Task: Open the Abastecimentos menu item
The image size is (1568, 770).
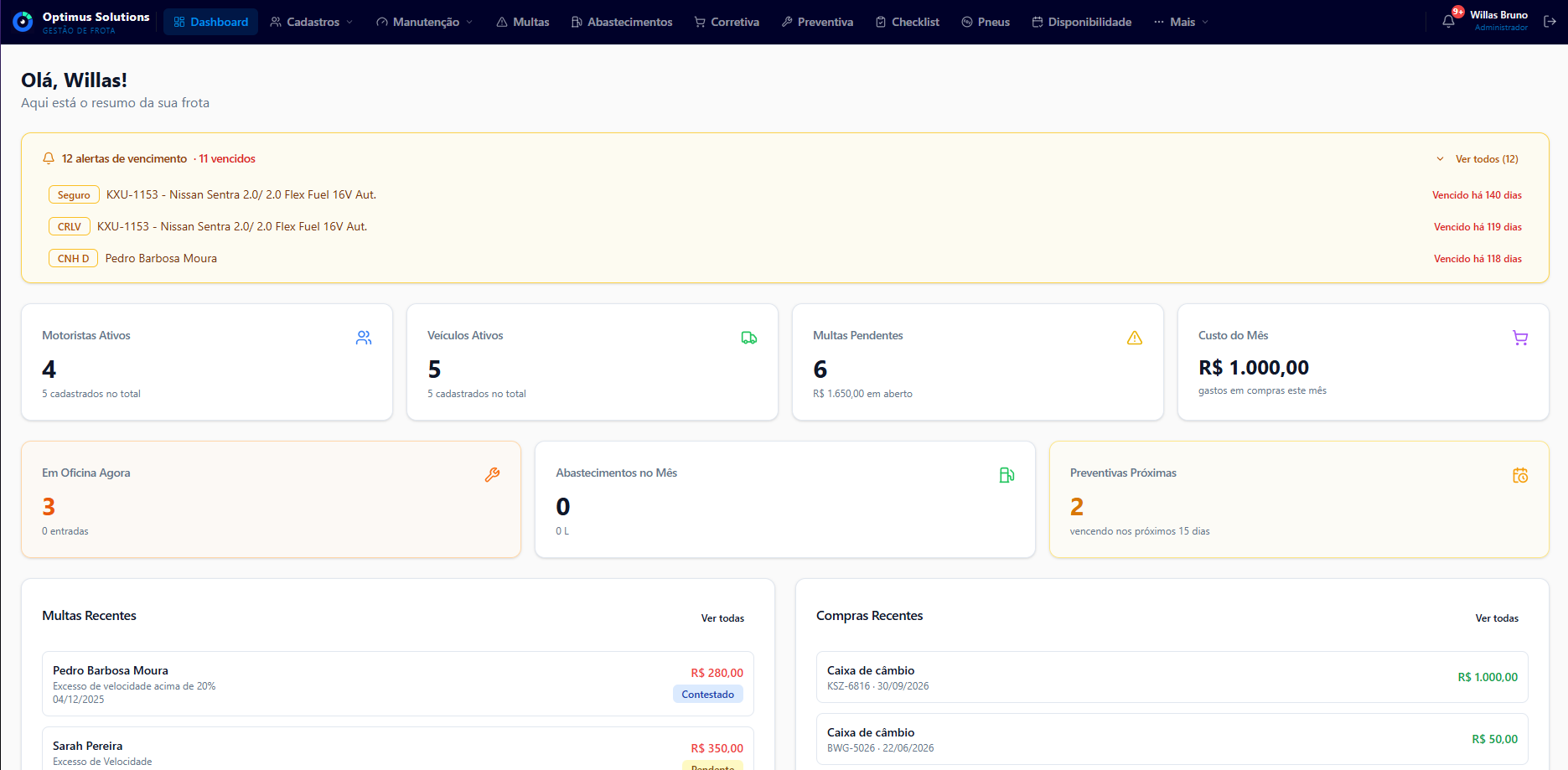Action: click(x=622, y=22)
